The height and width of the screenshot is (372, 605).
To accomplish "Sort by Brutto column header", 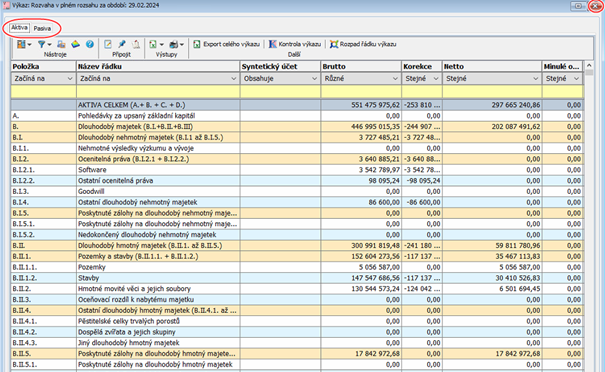I will pyautogui.click(x=361, y=66).
